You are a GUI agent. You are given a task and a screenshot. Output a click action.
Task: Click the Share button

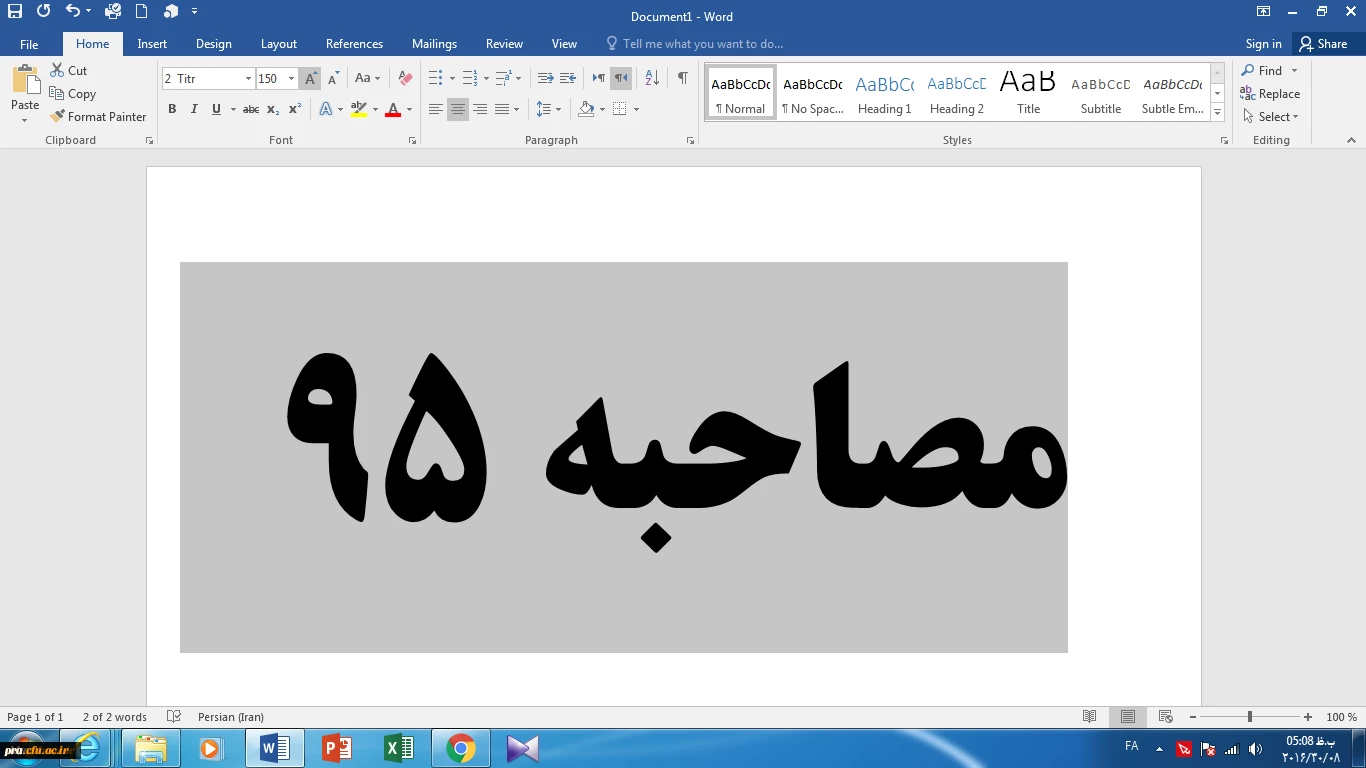[1323, 44]
